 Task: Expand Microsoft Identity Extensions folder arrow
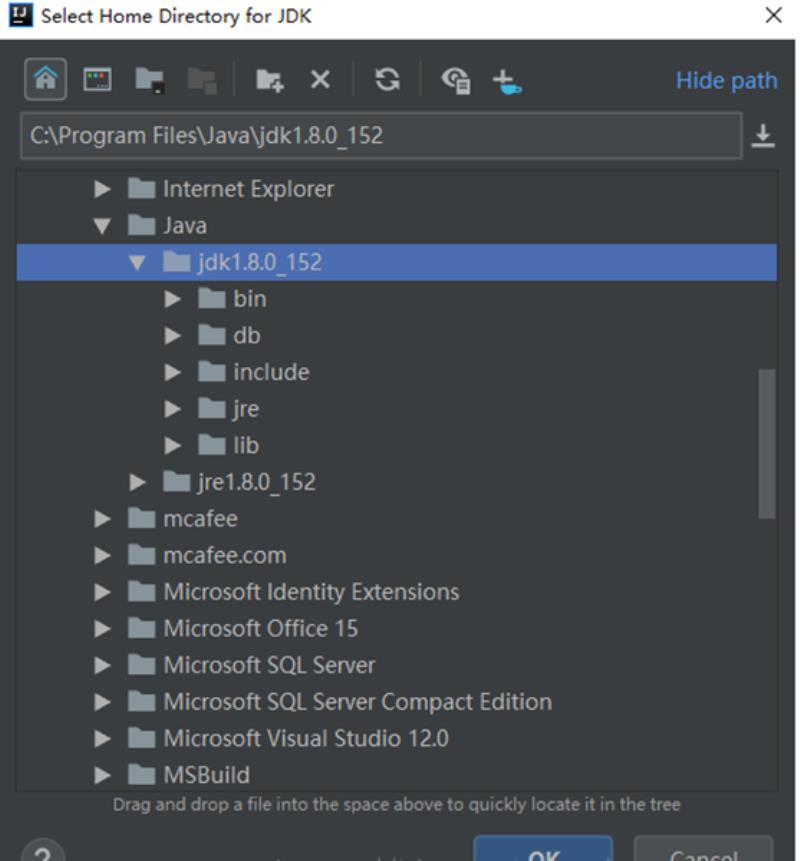point(102,592)
